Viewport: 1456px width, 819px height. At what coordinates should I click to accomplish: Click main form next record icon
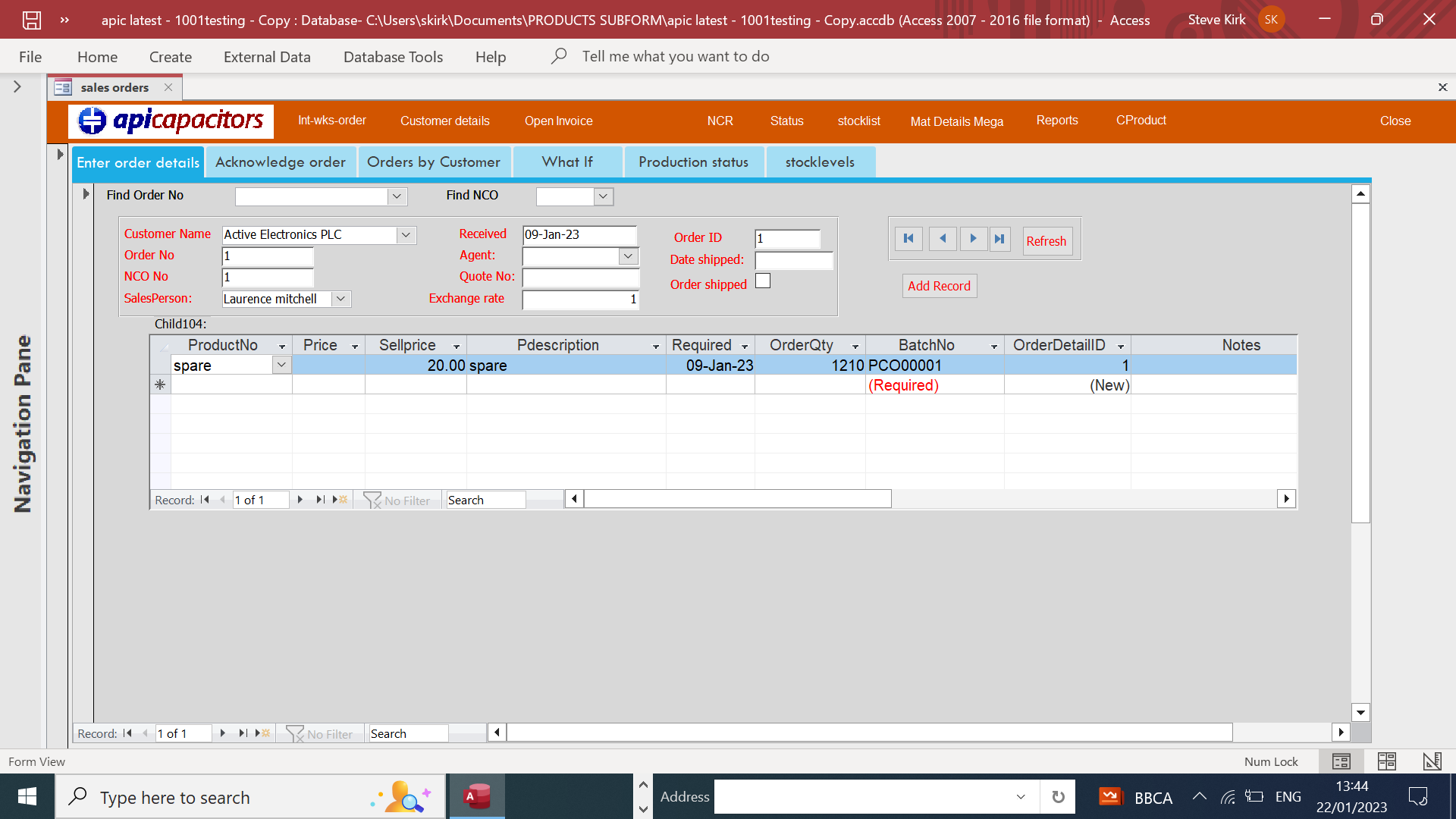pyautogui.click(x=223, y=733)
